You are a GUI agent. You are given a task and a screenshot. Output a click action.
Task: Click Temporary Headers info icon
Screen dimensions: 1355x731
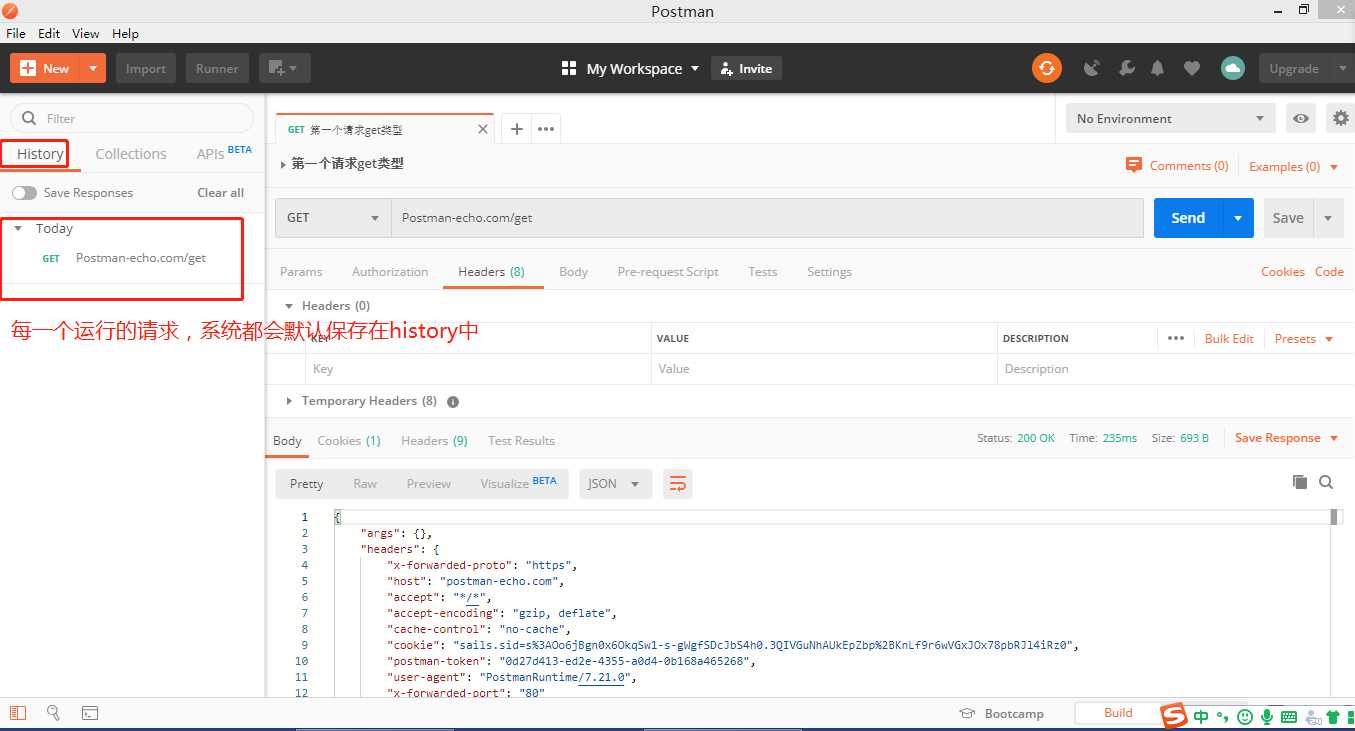point(453,401)
